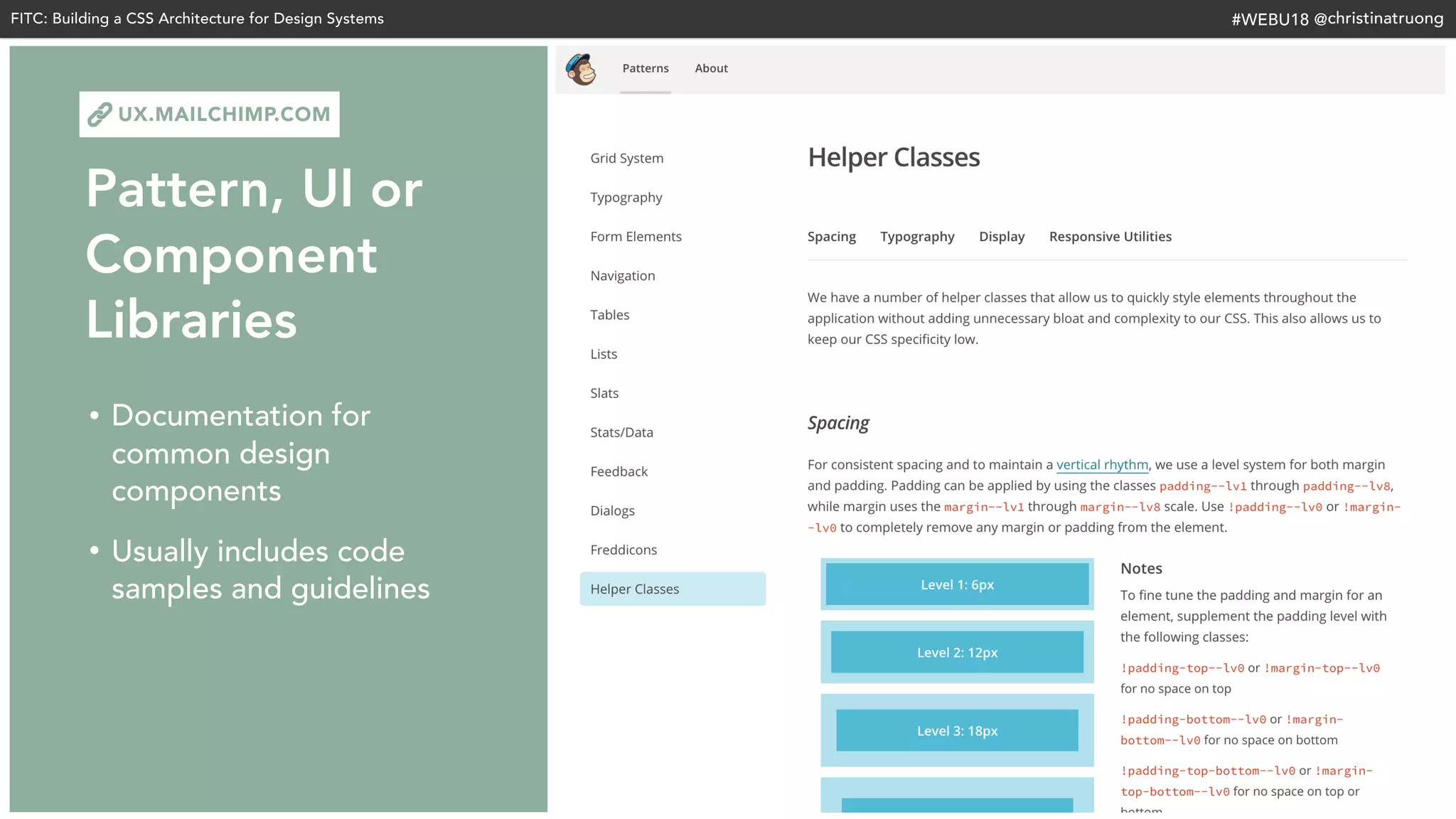The image size is (1456, 819).
Task: Switch to the Responsive Utilities sub-tab
Action: pos(1110,236)
